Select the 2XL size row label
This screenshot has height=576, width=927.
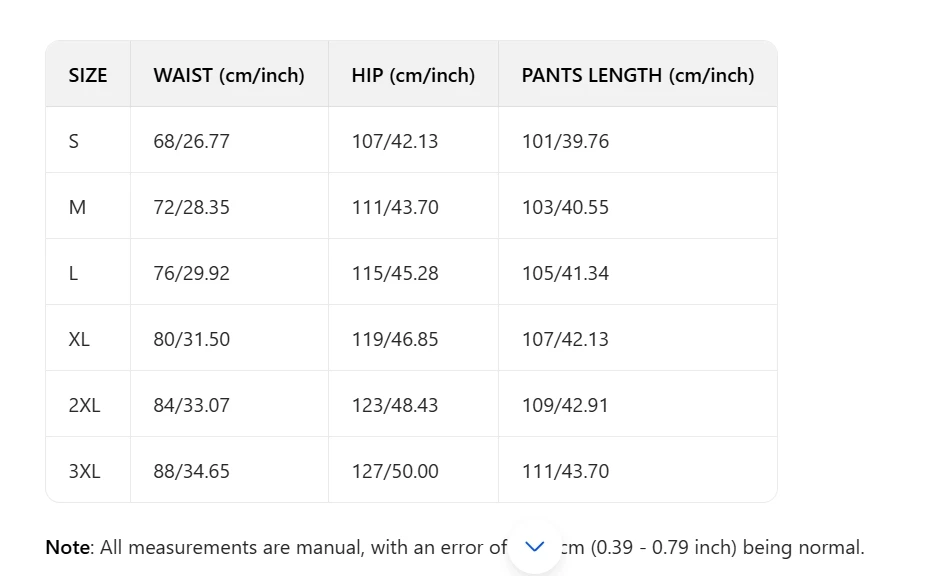85,406
